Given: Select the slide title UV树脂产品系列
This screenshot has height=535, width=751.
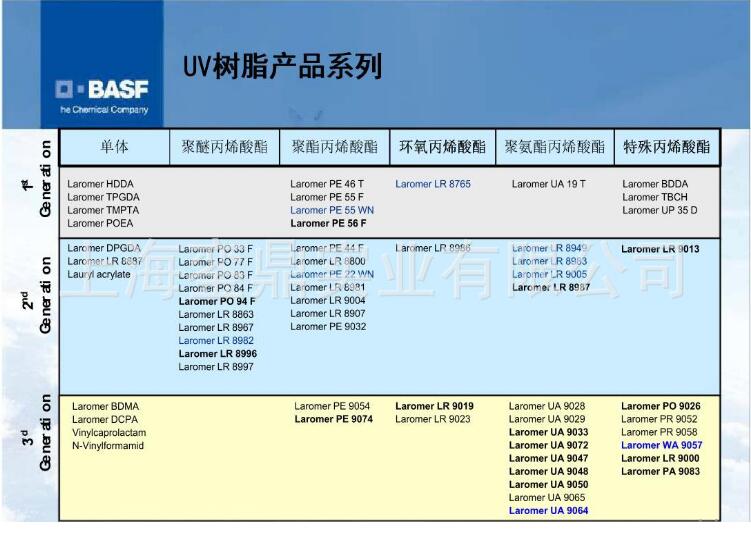Looking at the screenshot, I should click(x=283, y=67).
